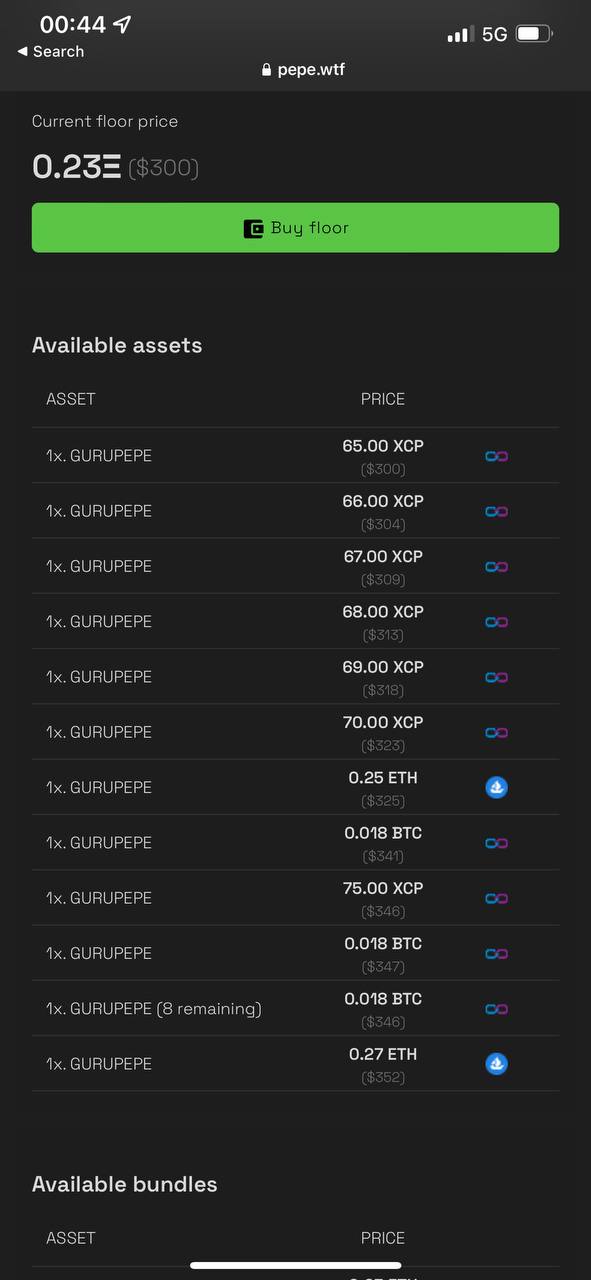Screen dimensions: 591x1280
Task: Open the chain link icon for 66.00 XCP listing
Action: coord(496,511)
